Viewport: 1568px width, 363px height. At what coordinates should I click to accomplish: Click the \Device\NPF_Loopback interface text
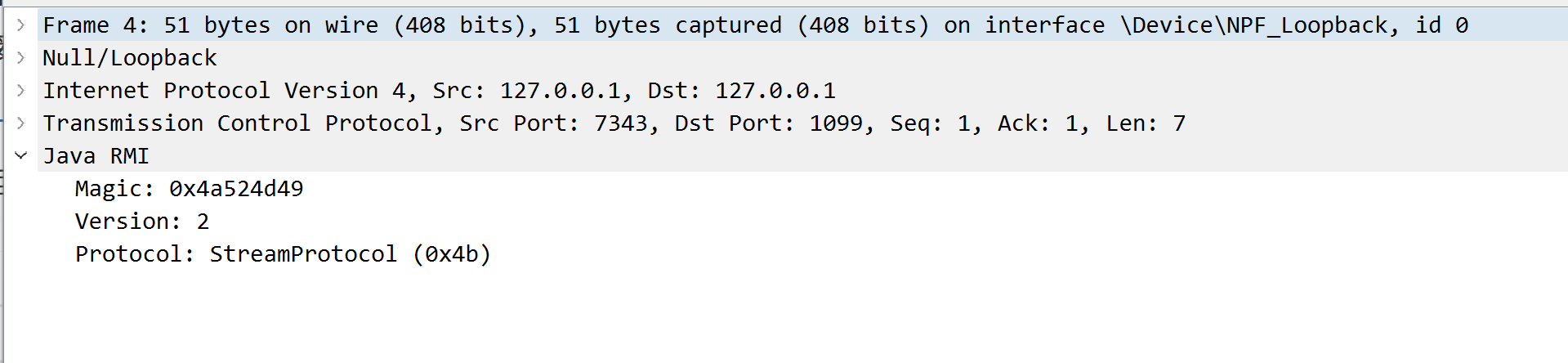pyautogui.click(x=1253, y=25)
